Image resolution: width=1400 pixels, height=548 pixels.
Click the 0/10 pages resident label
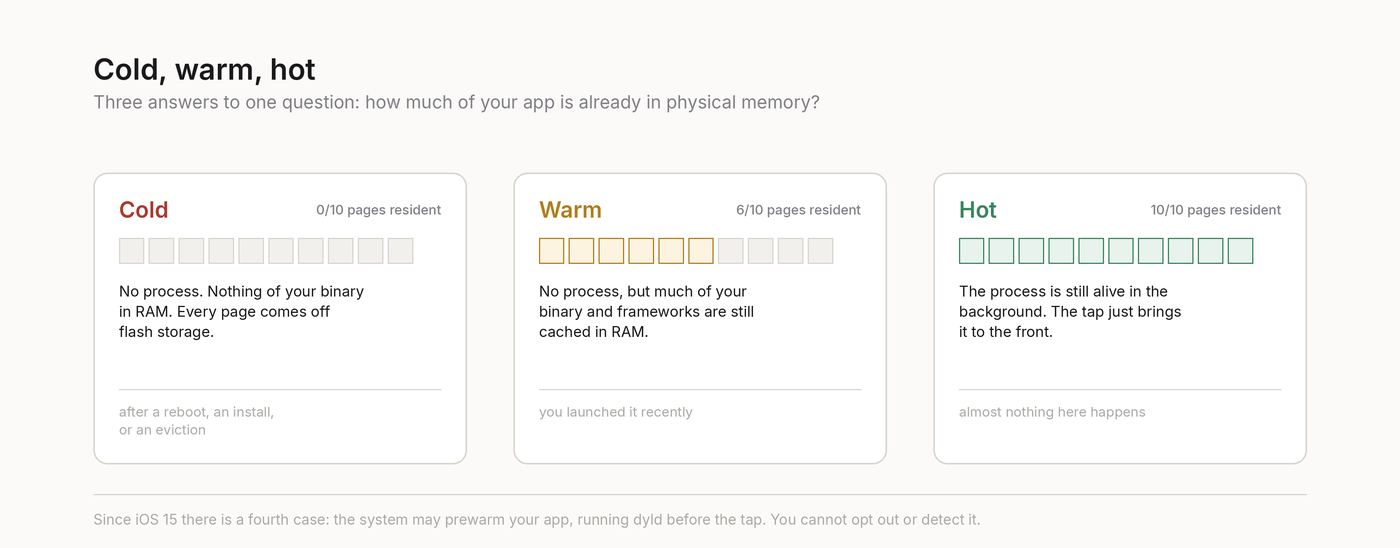[x=378, y=210]
